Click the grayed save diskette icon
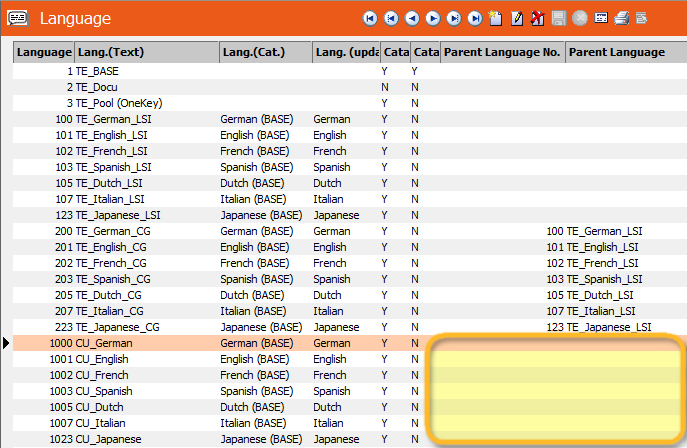The height and width of the screenshot is (448, 687). click(x=559, y=18)
